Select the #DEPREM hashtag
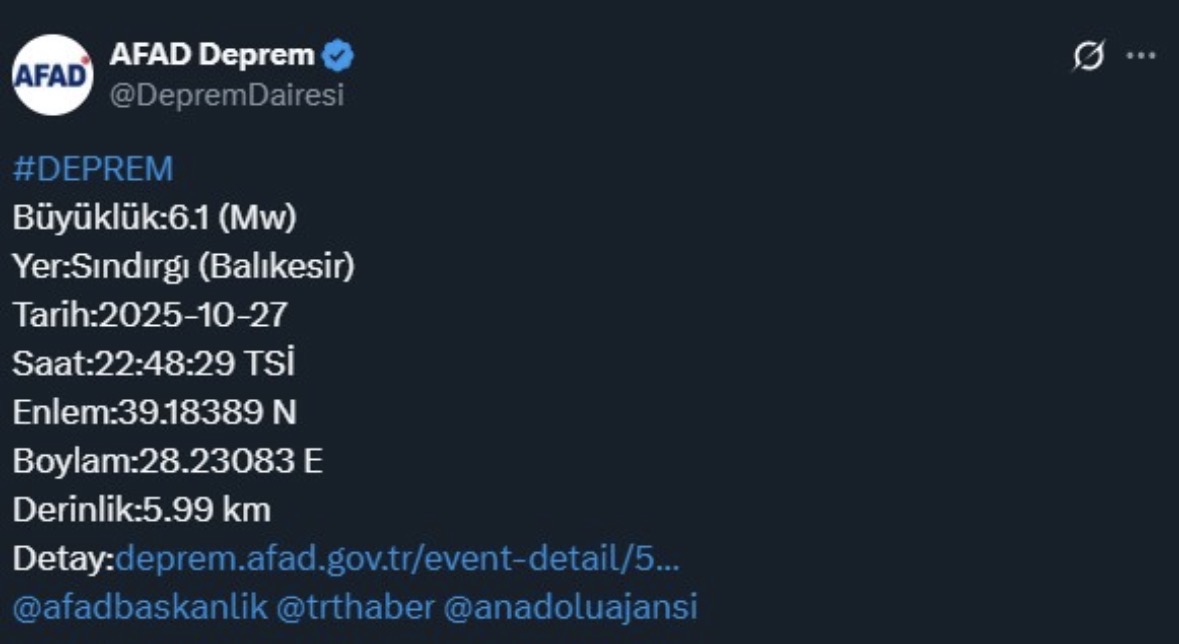This screenshot has height=644, width=1179. [93, 169]
